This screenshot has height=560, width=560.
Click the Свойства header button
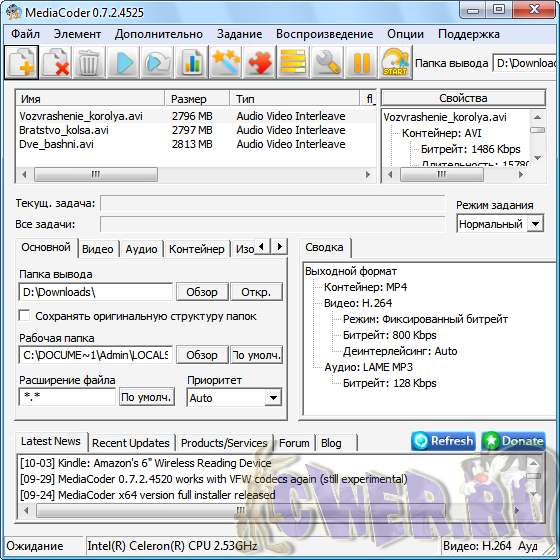point(463,98)
